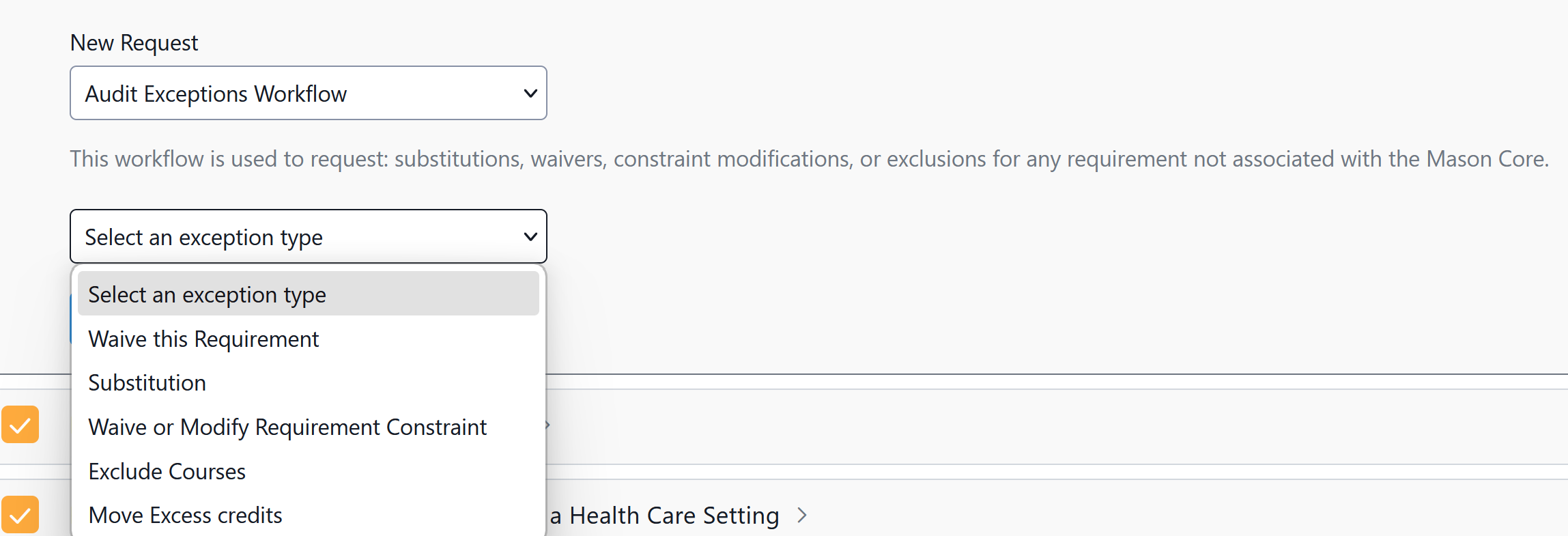The height and width of the screenshot is (536, 1568).
Task: Click the workflow description text
Action: tap(809, 159)
